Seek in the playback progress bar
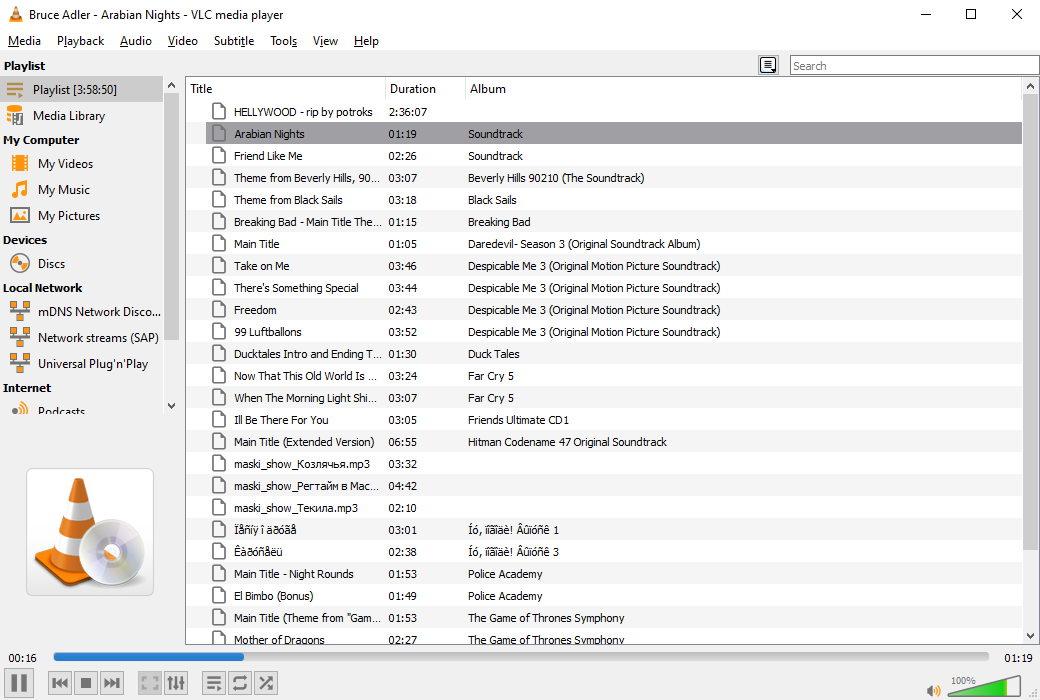Screen dimensions: 1040x700 point(521,657)
